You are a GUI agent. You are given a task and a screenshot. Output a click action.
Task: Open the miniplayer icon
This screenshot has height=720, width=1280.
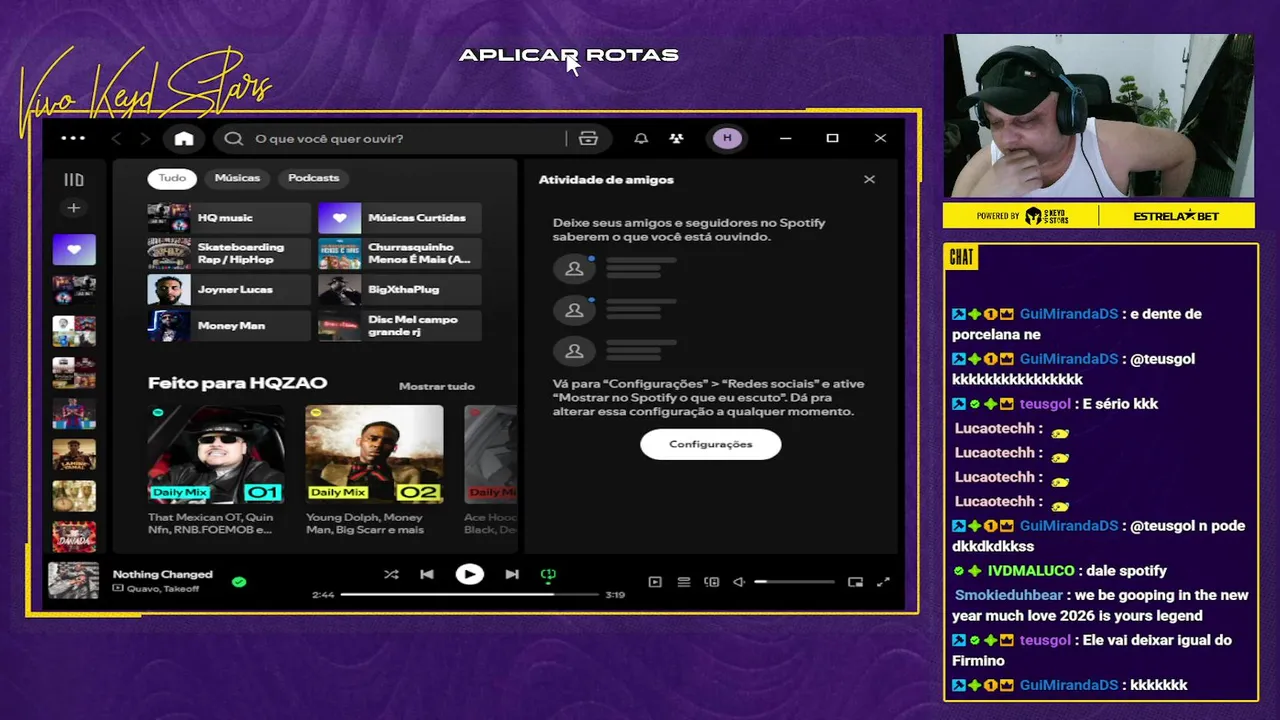pyautogui.click(x=855, y=582)
